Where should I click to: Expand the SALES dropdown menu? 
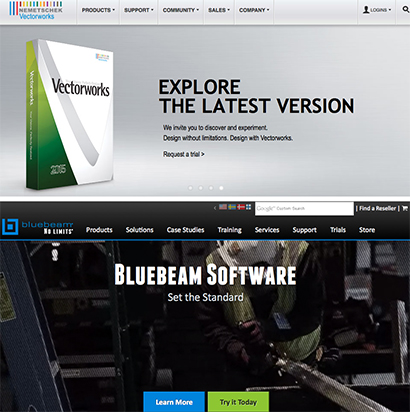point(219,10)
